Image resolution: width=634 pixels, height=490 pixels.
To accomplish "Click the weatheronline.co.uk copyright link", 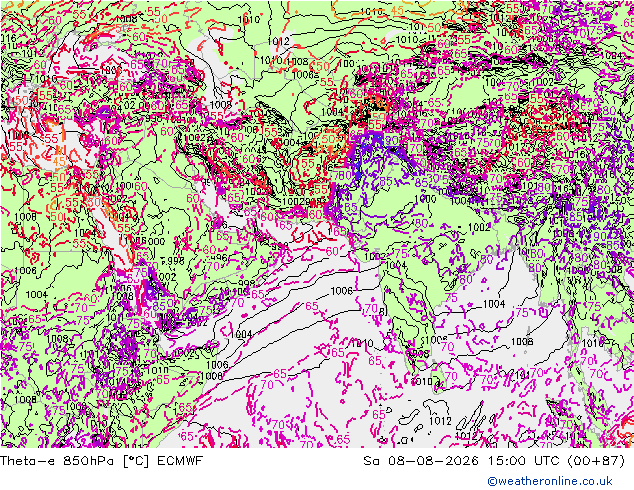I will pos(550,481).
